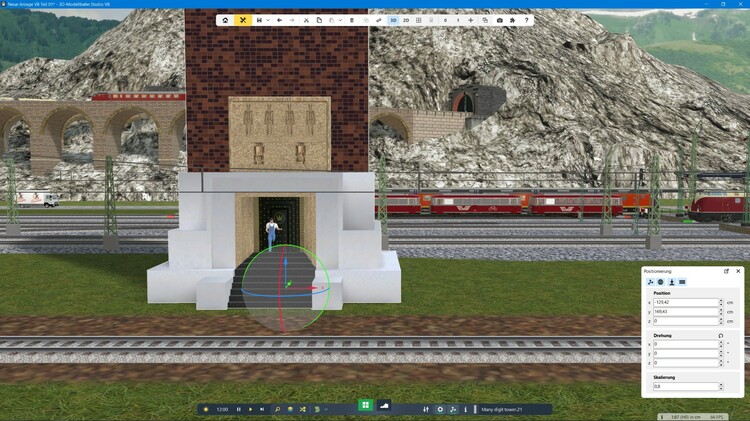Click the Drehung x field
Viewport: 750px width, 421px height.
(685, 344)
